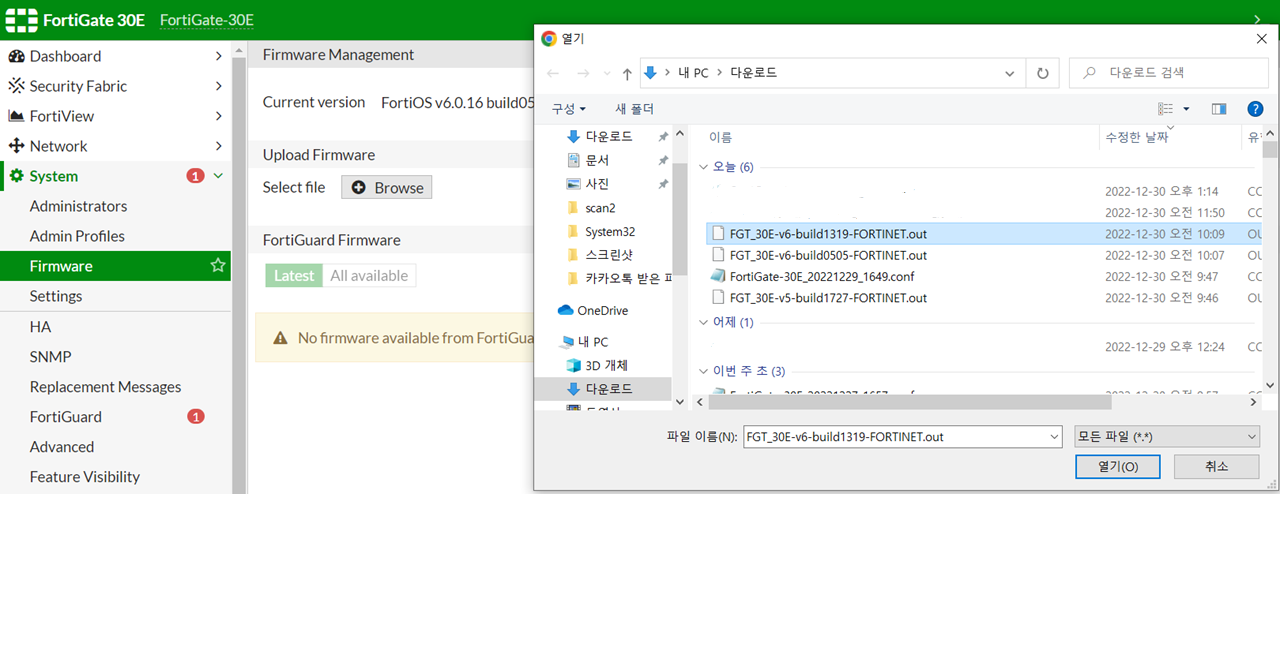The width and height of the screenshot is (1280, 648).
Task: Click the Network cross-arrows icon
Action: tap(16, 146)
